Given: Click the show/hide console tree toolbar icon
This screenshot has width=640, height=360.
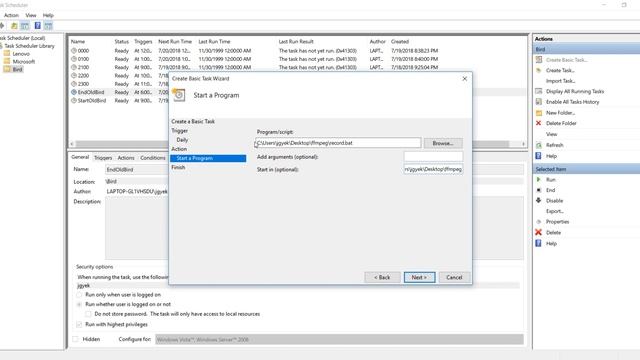Looking at the screenshot, I should [25, 26].
